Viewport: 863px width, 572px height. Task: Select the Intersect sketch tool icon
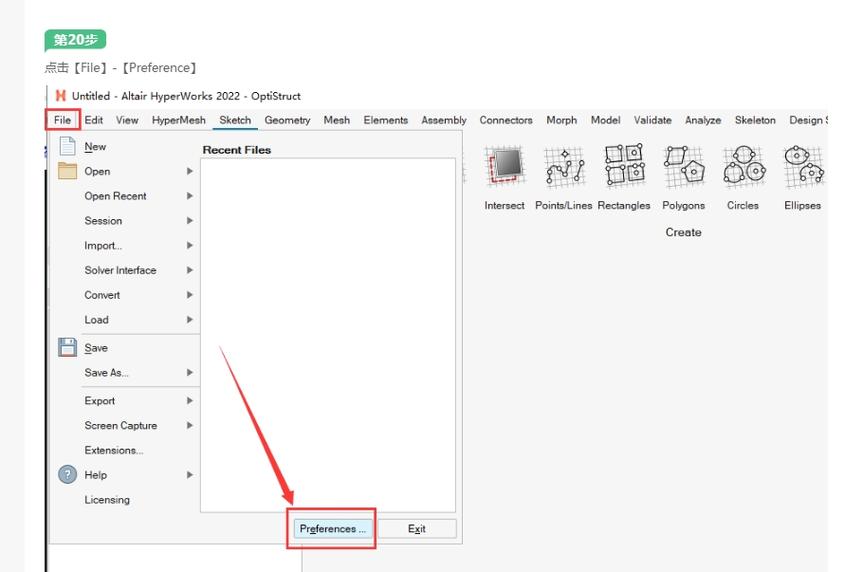click(505, 166)
